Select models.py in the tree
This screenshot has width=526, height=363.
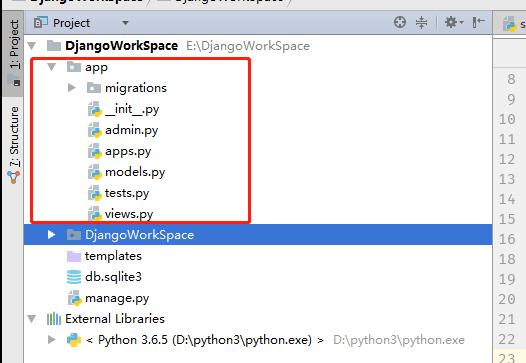coord(135,172)
